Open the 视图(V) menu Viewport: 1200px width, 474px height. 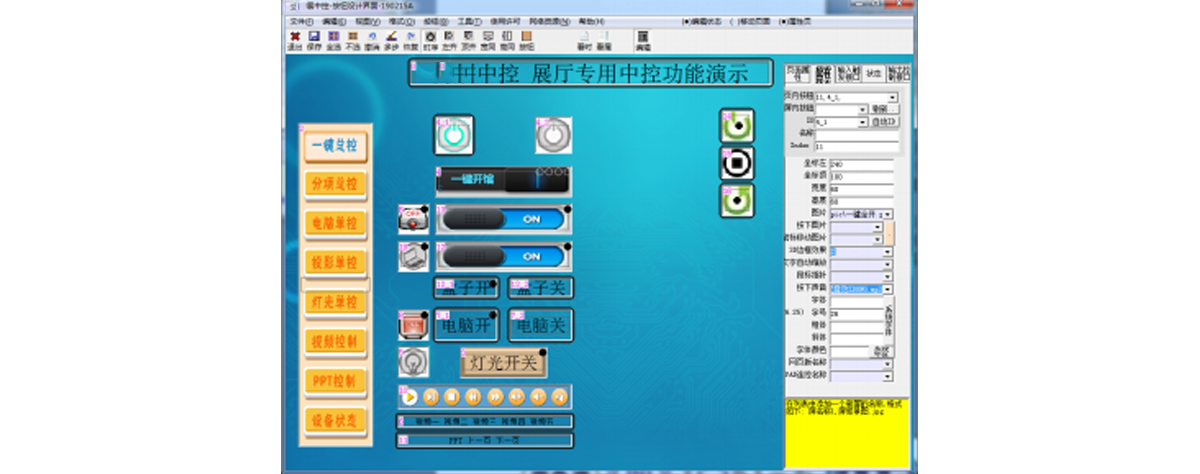coord(367,21)
